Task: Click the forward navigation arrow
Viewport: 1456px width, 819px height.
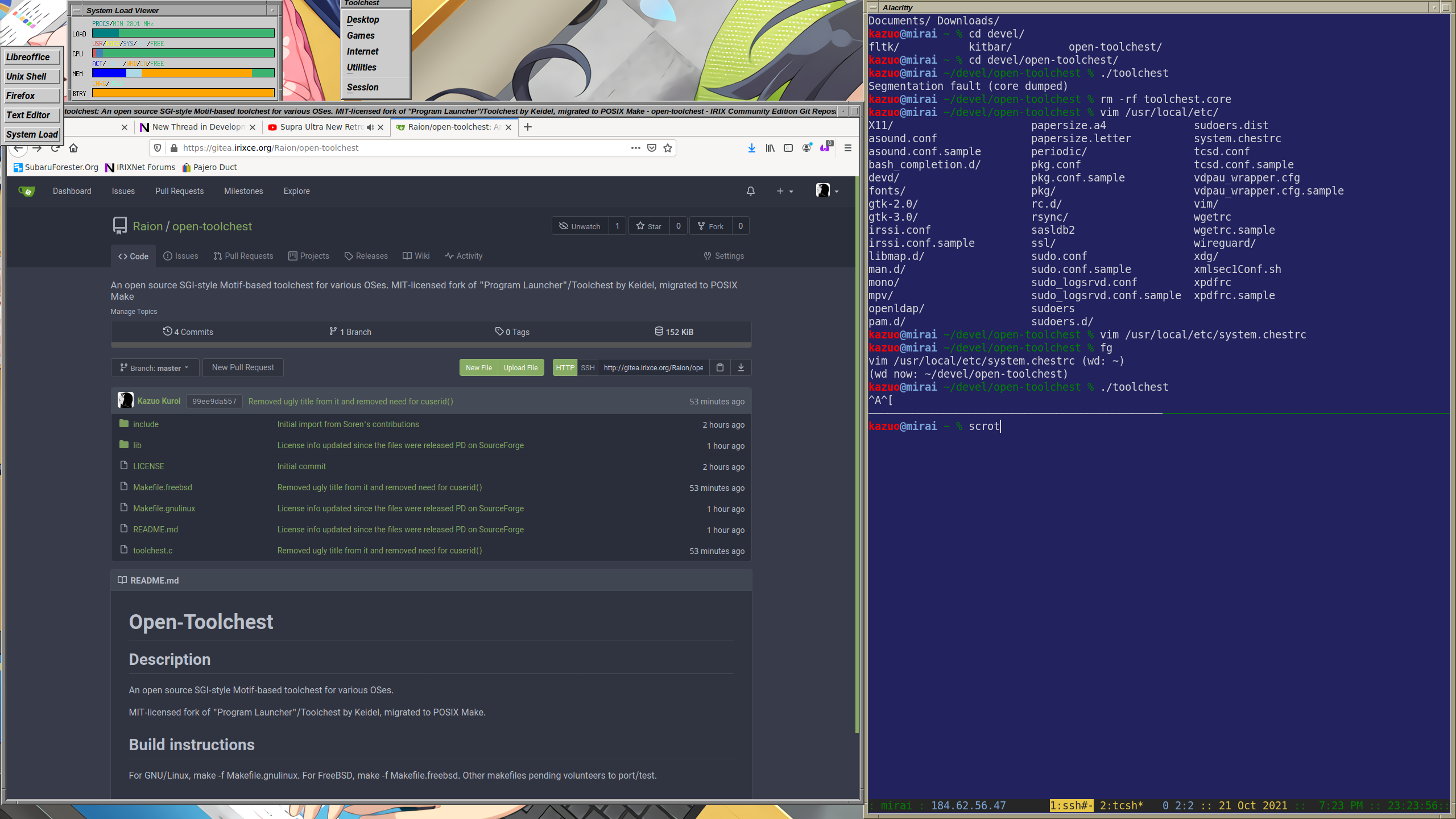Action: (x=37, y=148)
